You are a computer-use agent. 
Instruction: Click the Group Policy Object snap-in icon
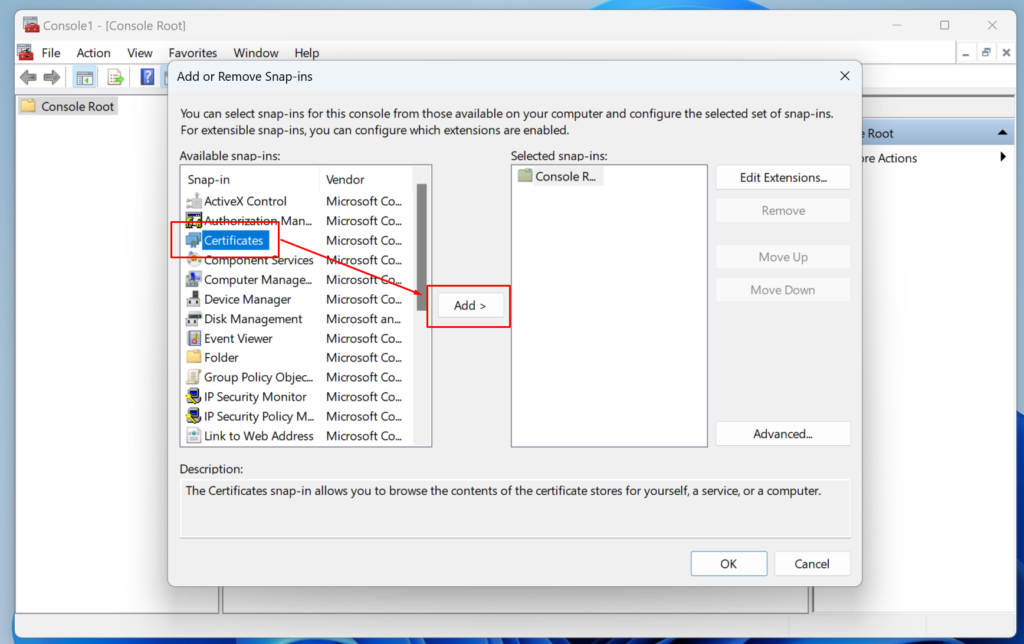(193, 377)
